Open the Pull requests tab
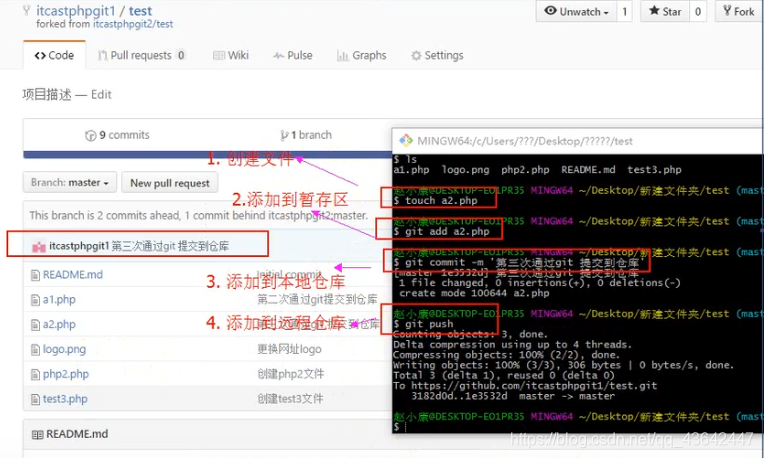764x458 pixels. point(141,55)
